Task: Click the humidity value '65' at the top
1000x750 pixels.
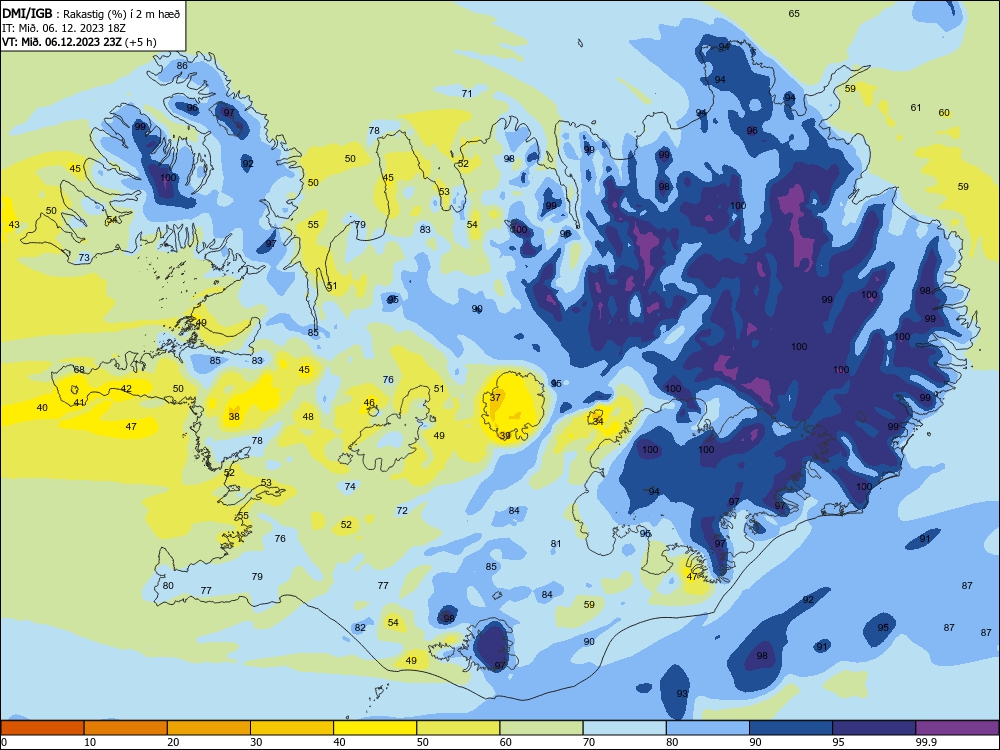Action: [794, 13]
